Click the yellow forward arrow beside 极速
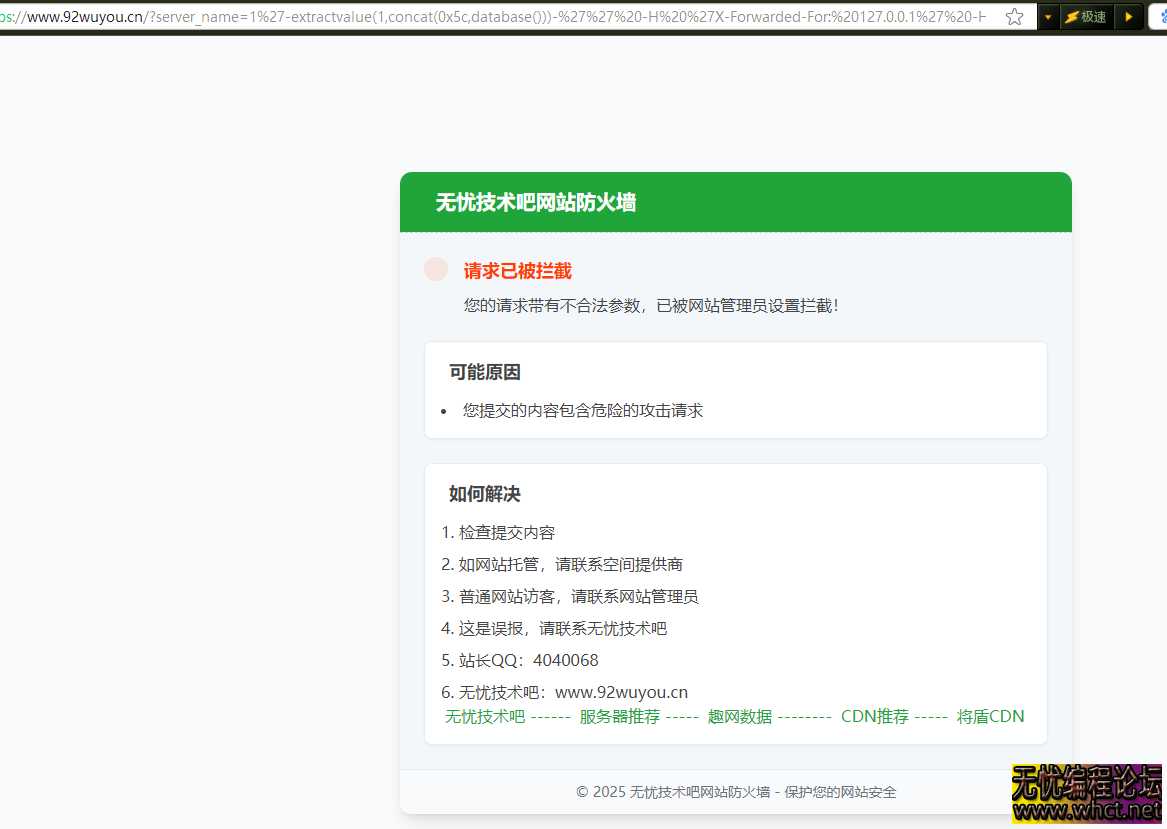Image resolution: width=1167 pixels, height=829 pixels. click(x=1129, y=16)
